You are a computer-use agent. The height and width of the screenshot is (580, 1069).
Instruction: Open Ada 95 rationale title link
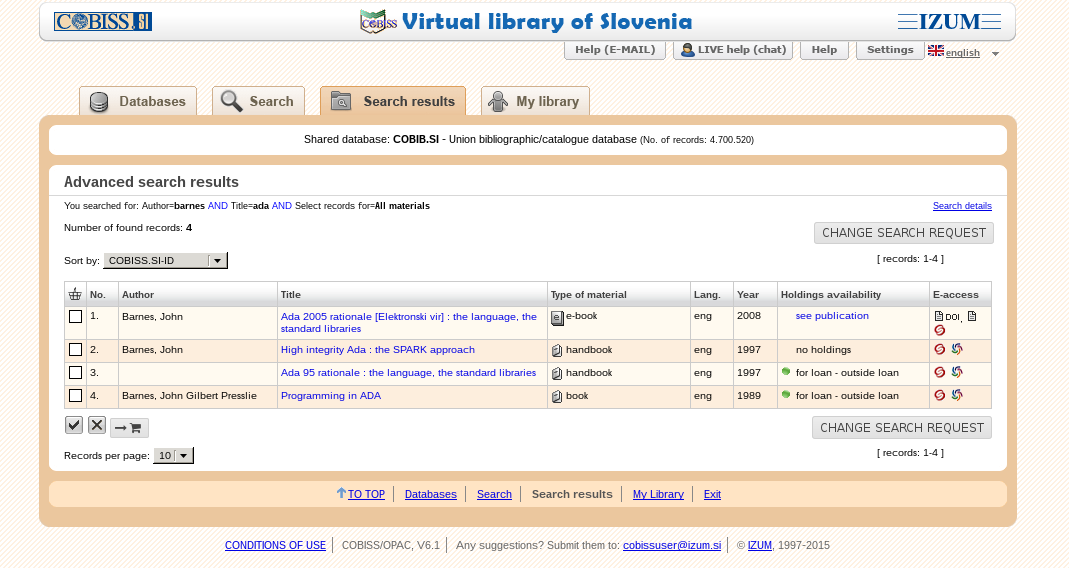click(x=408, y=373)
